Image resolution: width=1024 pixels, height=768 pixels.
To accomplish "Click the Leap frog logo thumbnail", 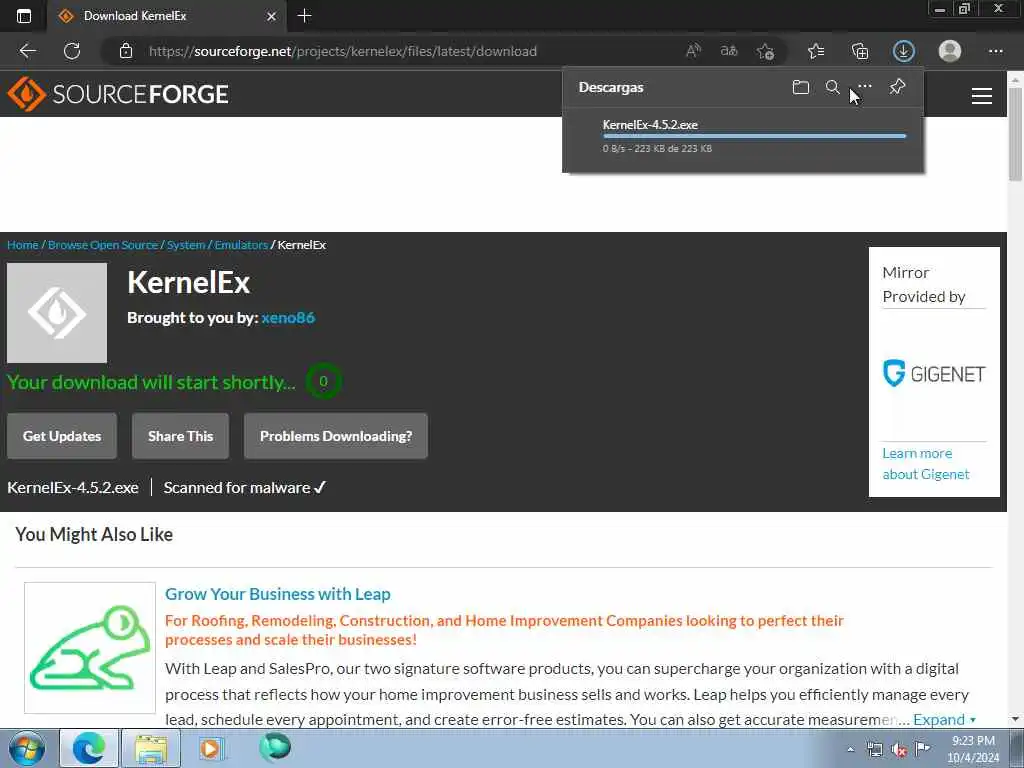I will (90, 648).
